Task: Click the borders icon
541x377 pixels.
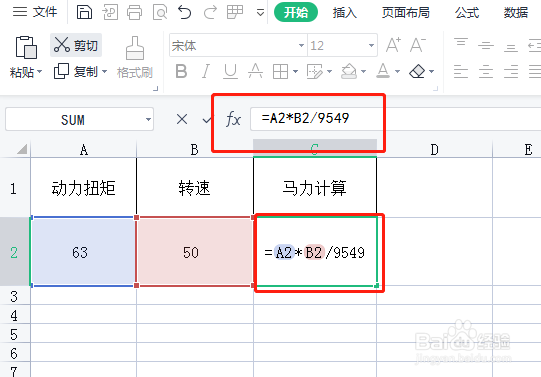Action: pyautogui.click(x=280, y=71)
